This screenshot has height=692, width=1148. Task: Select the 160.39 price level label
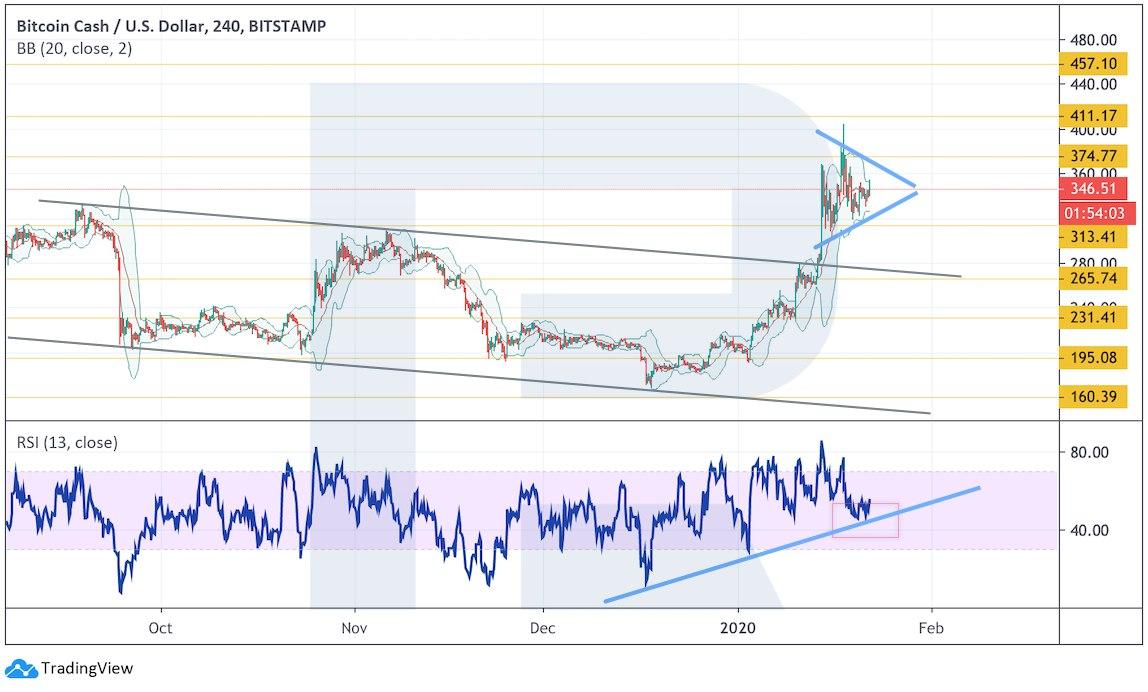click(x=1094, y=397)
